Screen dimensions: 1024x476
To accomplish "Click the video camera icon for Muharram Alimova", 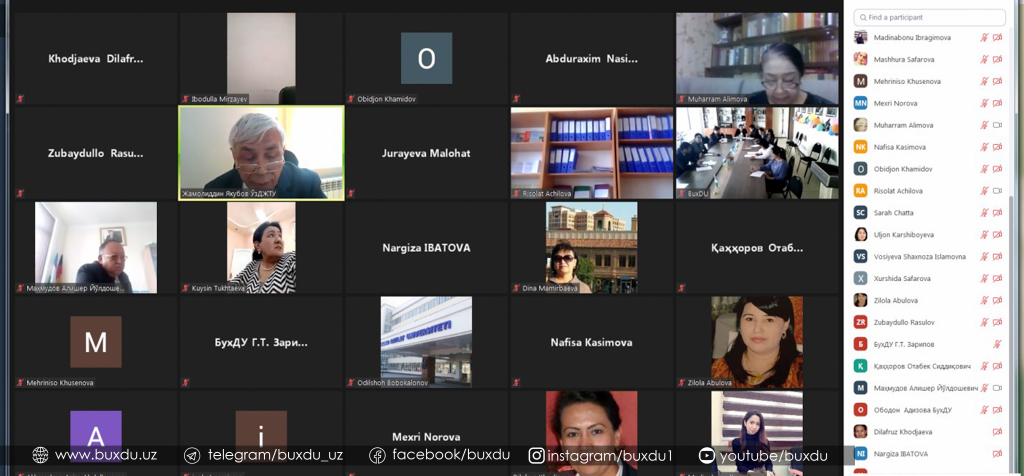I will 997,125.
